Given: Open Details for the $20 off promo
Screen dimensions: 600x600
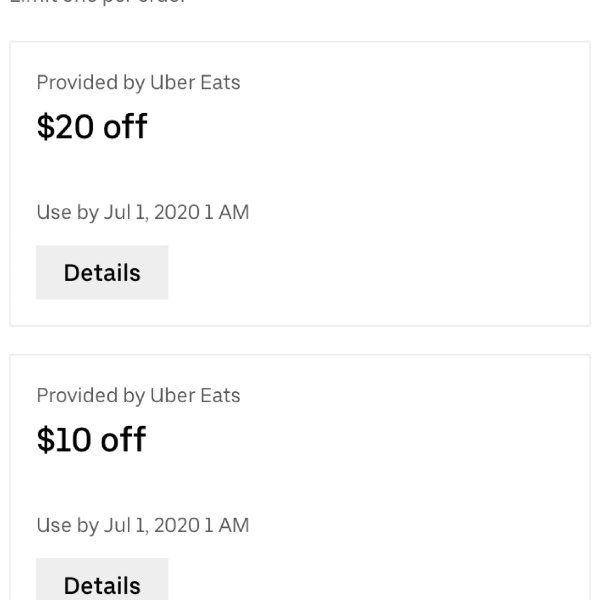Looking at the screenshot, I should click(x=102, y=272).
